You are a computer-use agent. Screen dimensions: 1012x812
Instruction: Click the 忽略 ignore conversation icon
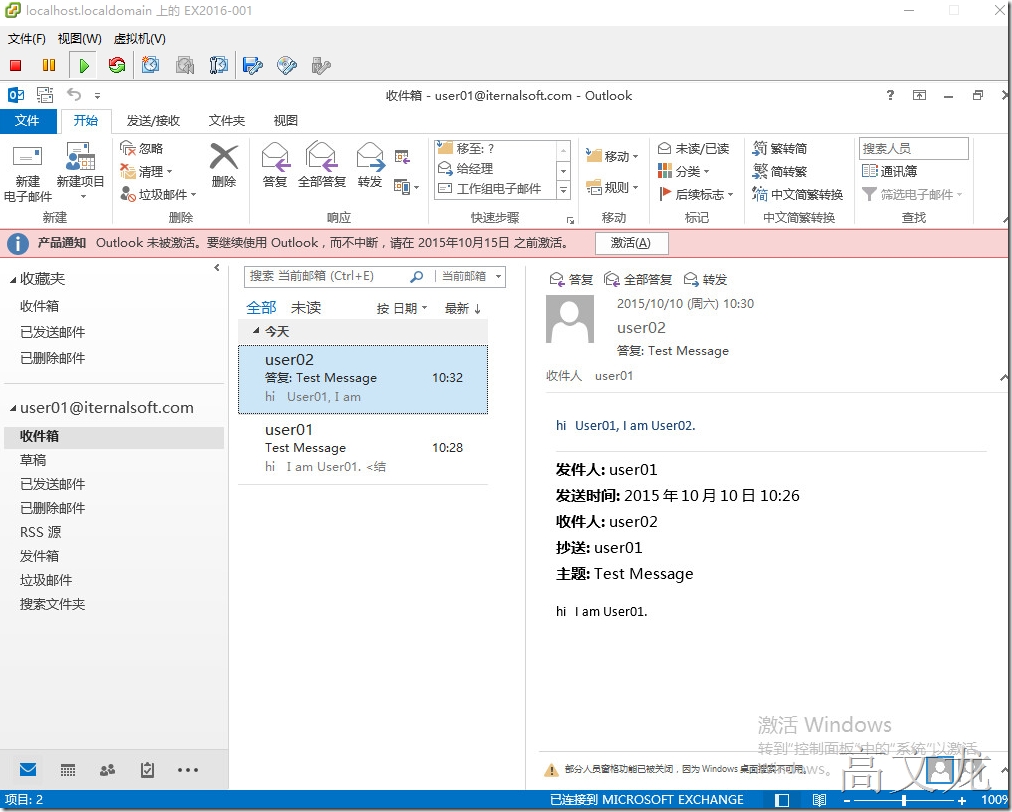tap(128, 148)
